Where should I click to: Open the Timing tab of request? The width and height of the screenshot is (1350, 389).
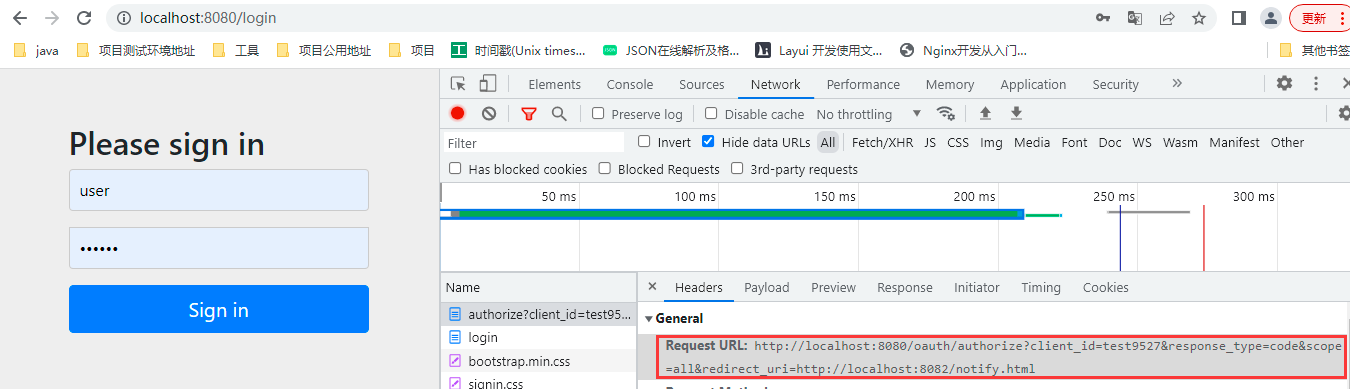pyautogui.click(x=1041, y=287)
